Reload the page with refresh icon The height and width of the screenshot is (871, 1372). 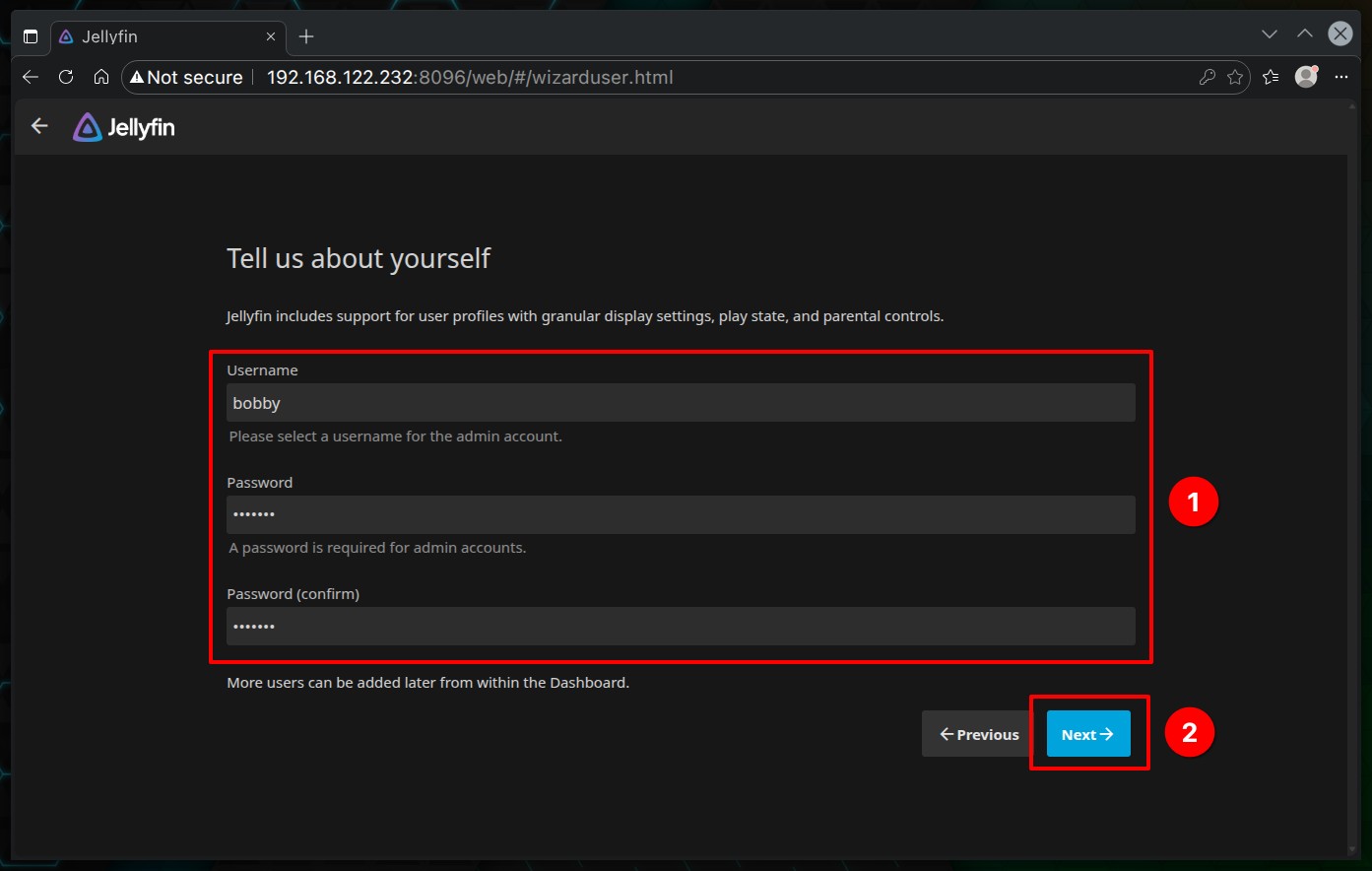pos(66,77)
